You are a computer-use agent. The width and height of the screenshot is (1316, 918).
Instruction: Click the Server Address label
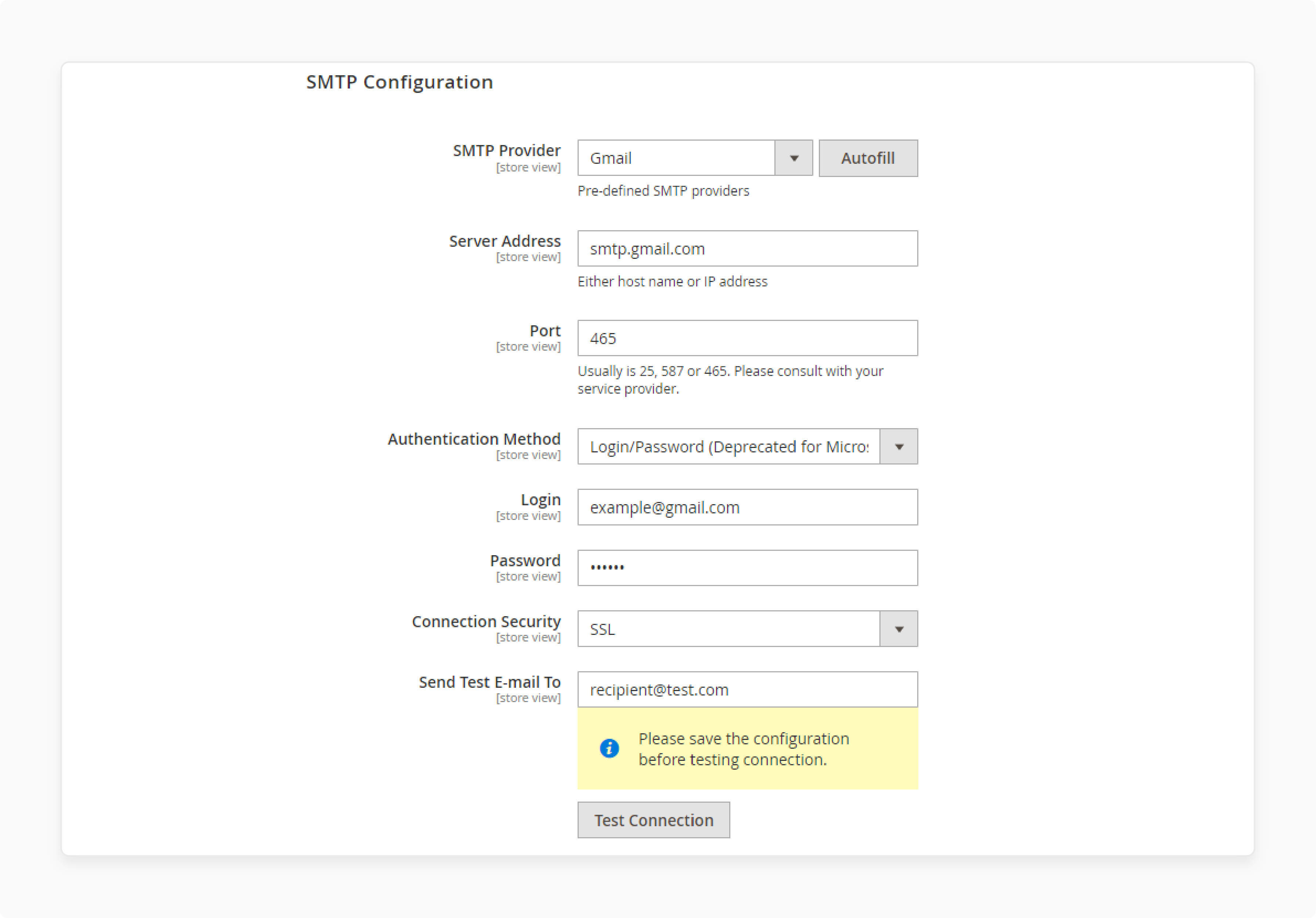pos(505,241)
